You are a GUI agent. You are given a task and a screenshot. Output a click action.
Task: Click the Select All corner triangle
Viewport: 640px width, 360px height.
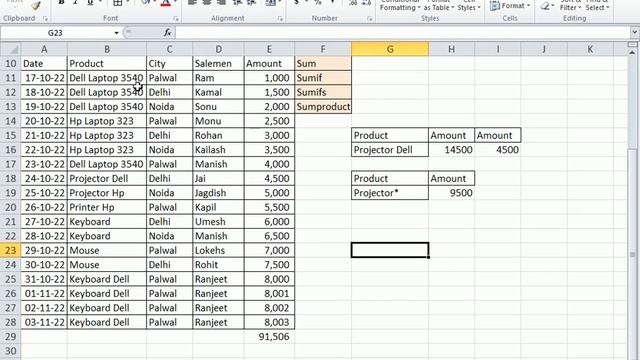(x=11, y=49)
